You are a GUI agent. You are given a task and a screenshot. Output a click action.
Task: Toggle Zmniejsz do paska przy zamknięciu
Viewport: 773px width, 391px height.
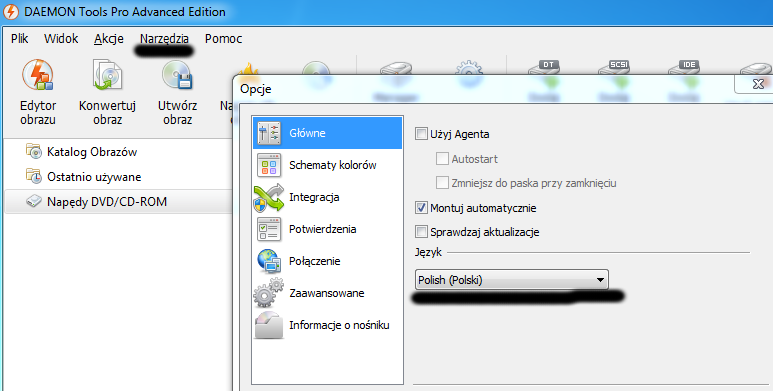[x=442, y=183]
